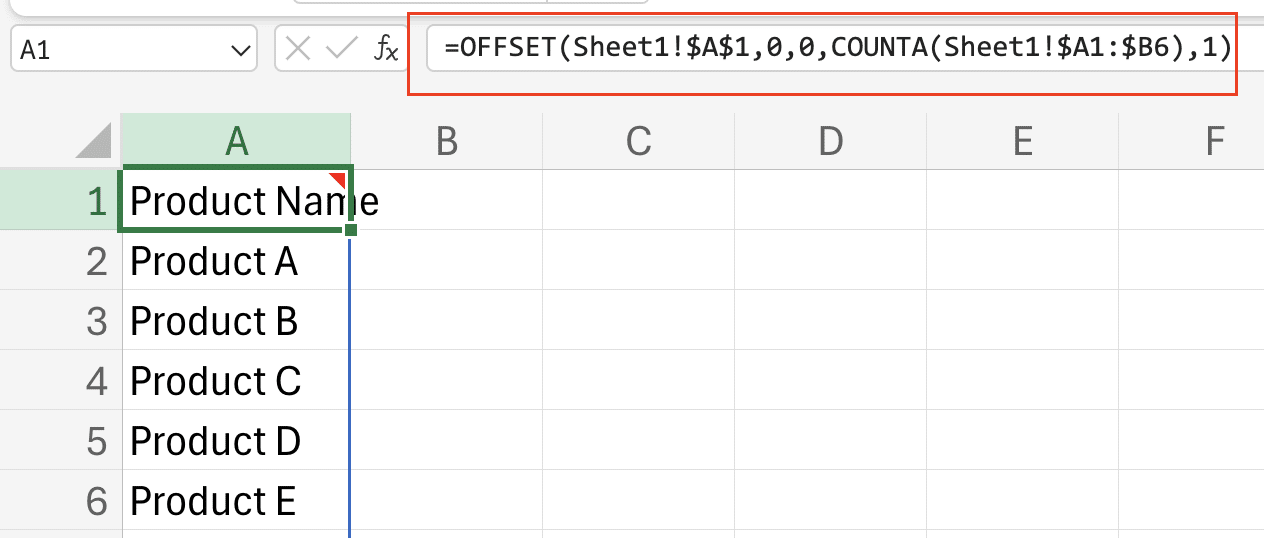1264x538 pixels.
Task: Select column B header
Action: click(x=446, y=142)
